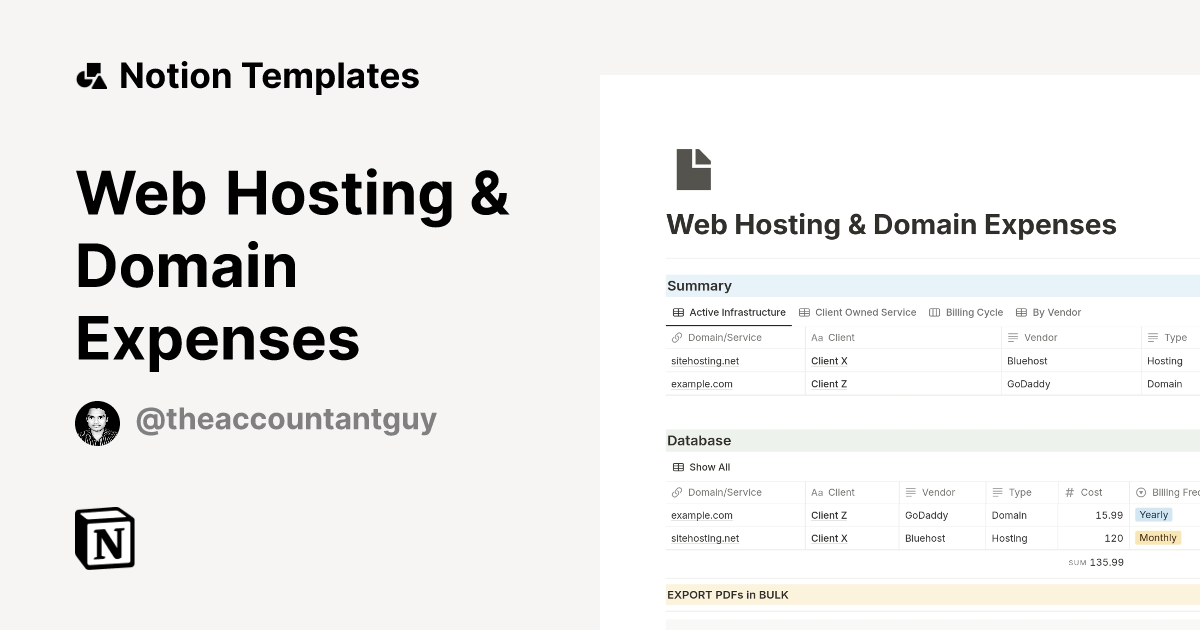The image size is (1200, 630).
Task: Click the Notion N logo at bottom left
Action: tap(104, 539)
